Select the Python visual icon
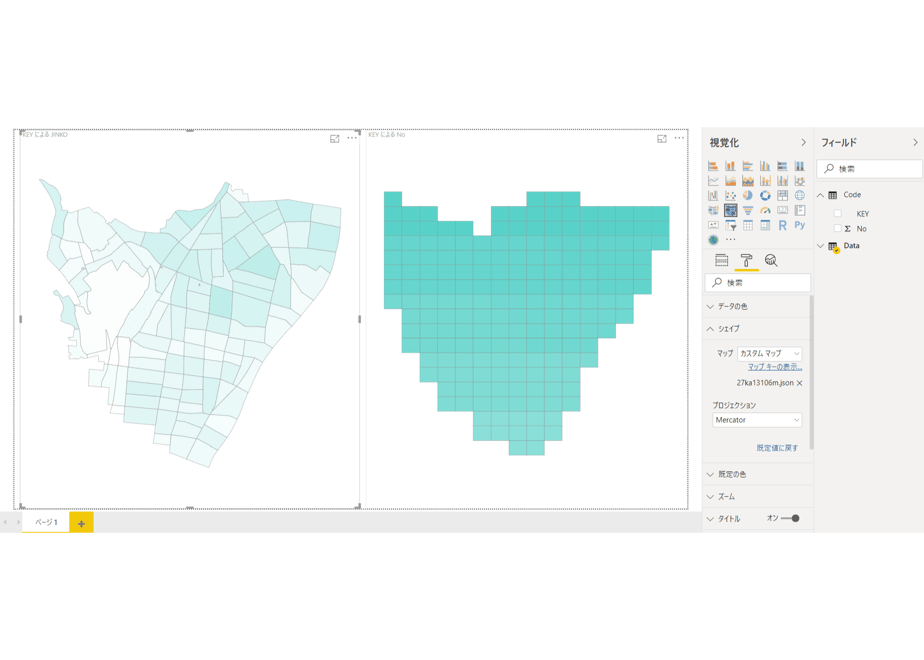924x660 pixels. tap(800, 225)
